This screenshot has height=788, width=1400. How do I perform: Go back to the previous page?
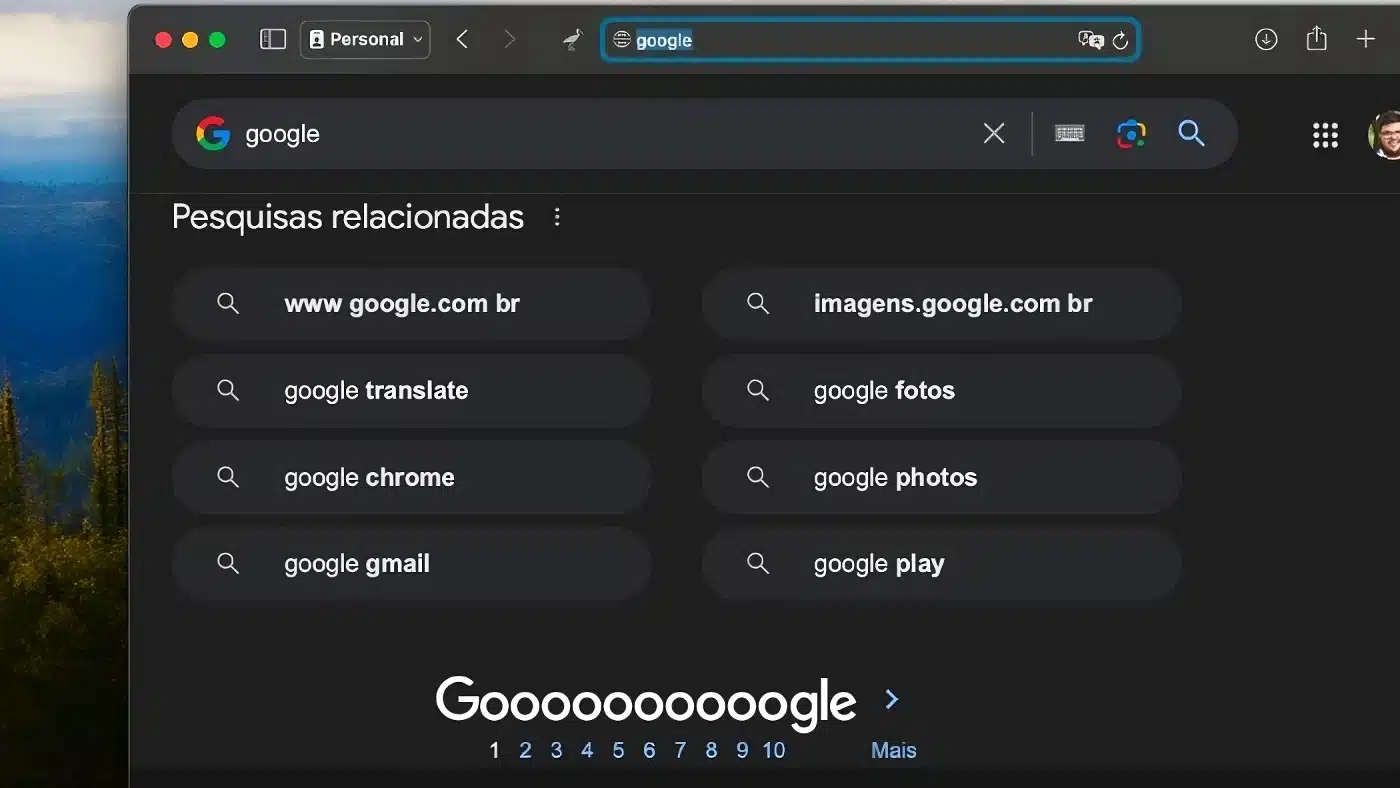(x=462, y=39)
